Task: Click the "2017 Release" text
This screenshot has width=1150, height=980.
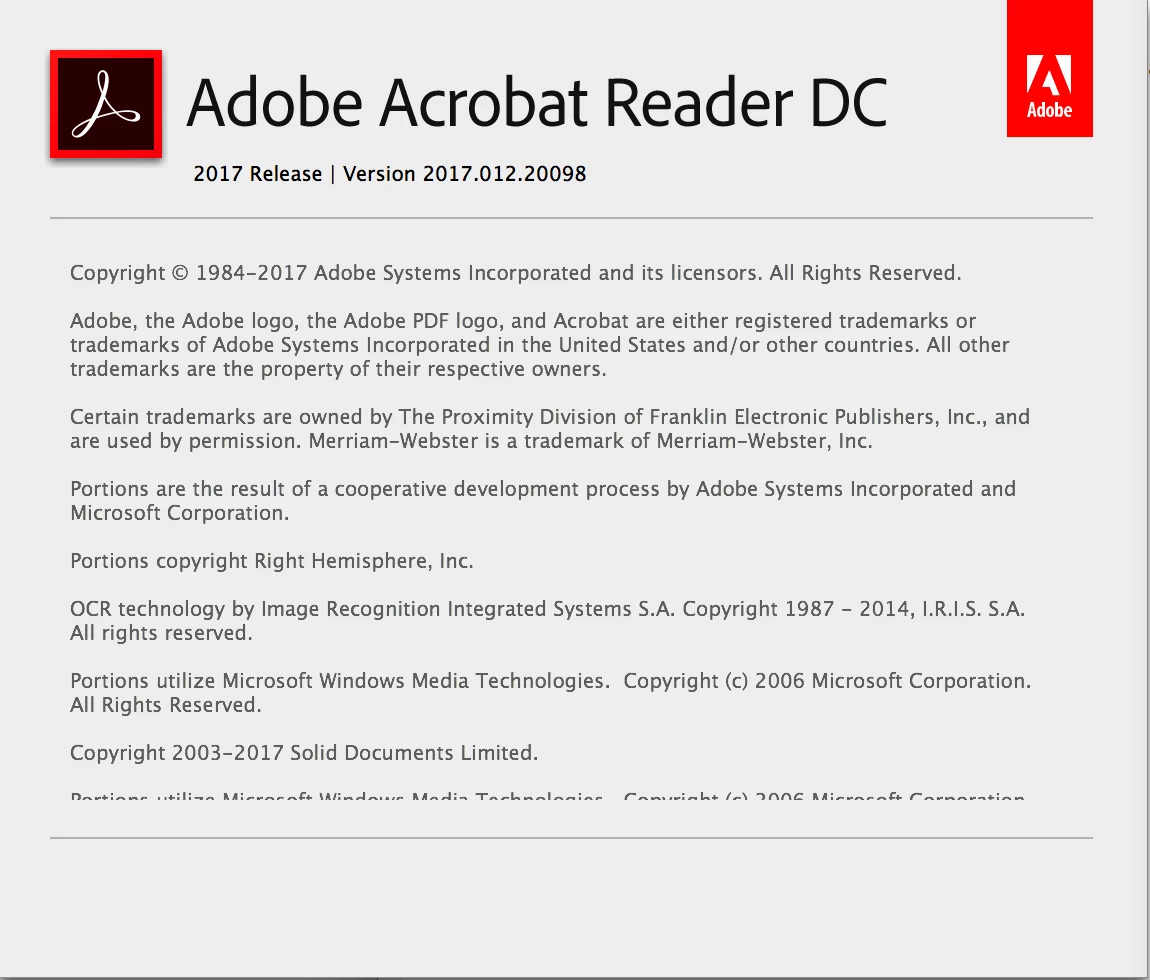Action: (257, 174)
